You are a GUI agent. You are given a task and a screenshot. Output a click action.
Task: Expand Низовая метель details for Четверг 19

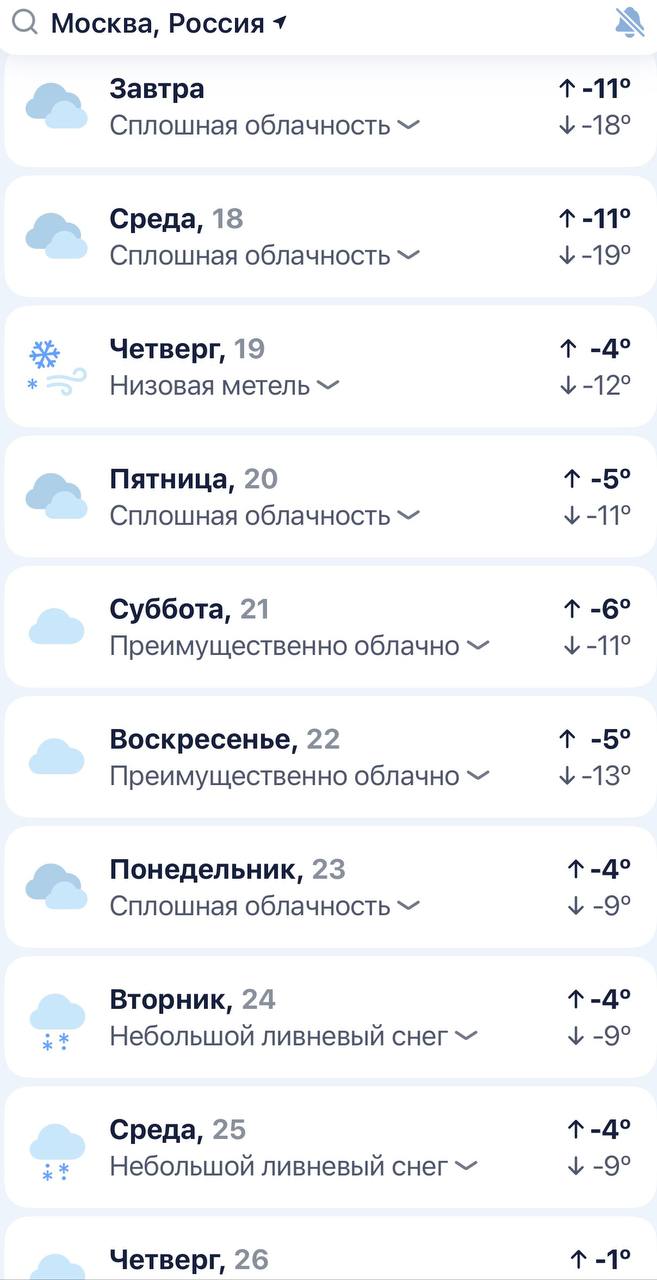click(x=327, y=386)
